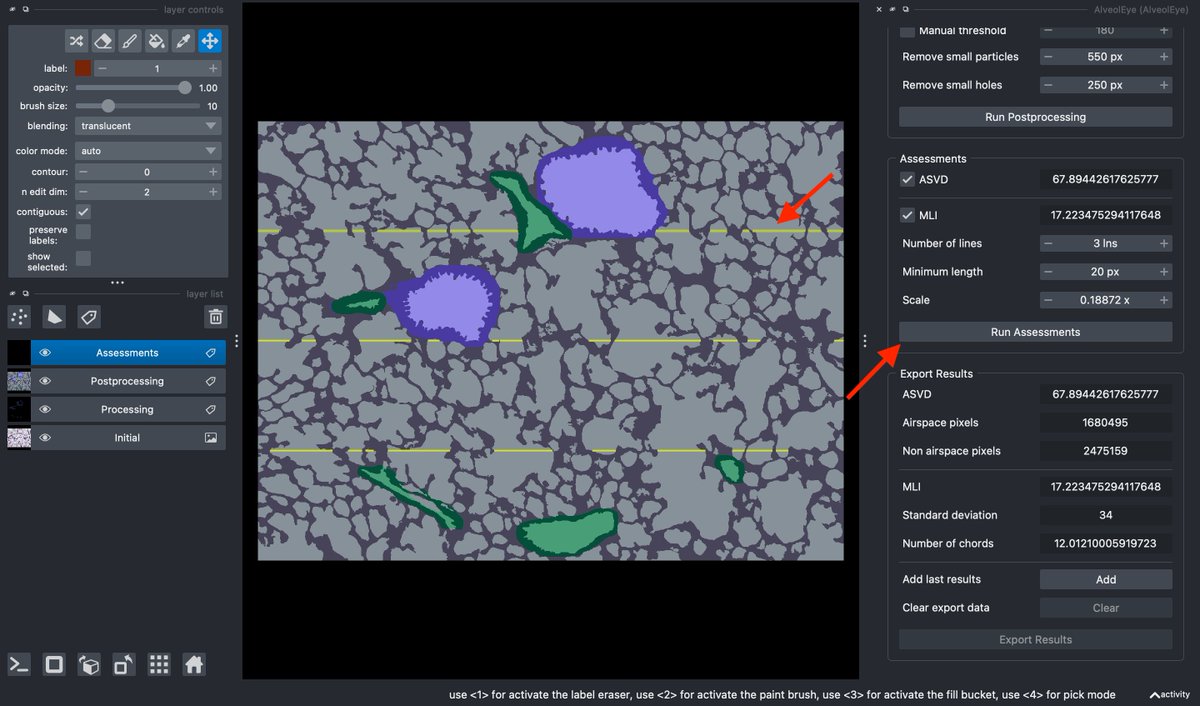
Task: Transpose displayed dimensions
Action: (x=124, y=664)
